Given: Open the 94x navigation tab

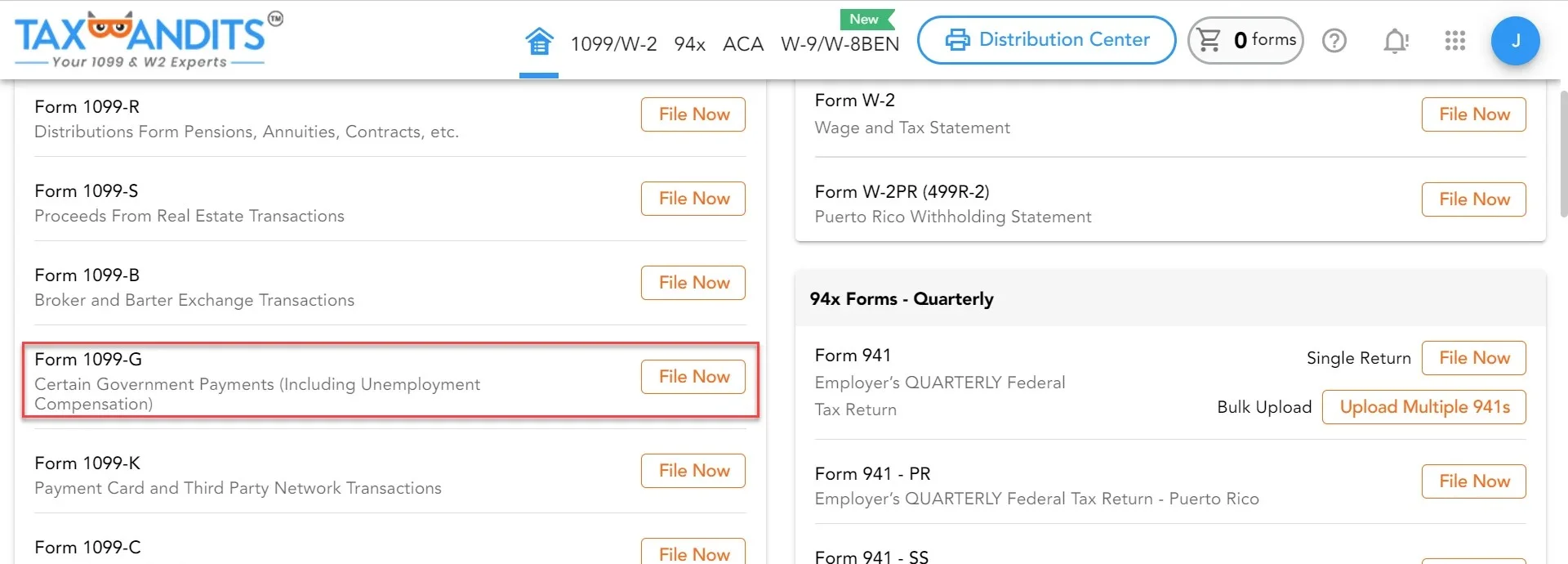Looking at the screenshot, I should tap(690, 44).
